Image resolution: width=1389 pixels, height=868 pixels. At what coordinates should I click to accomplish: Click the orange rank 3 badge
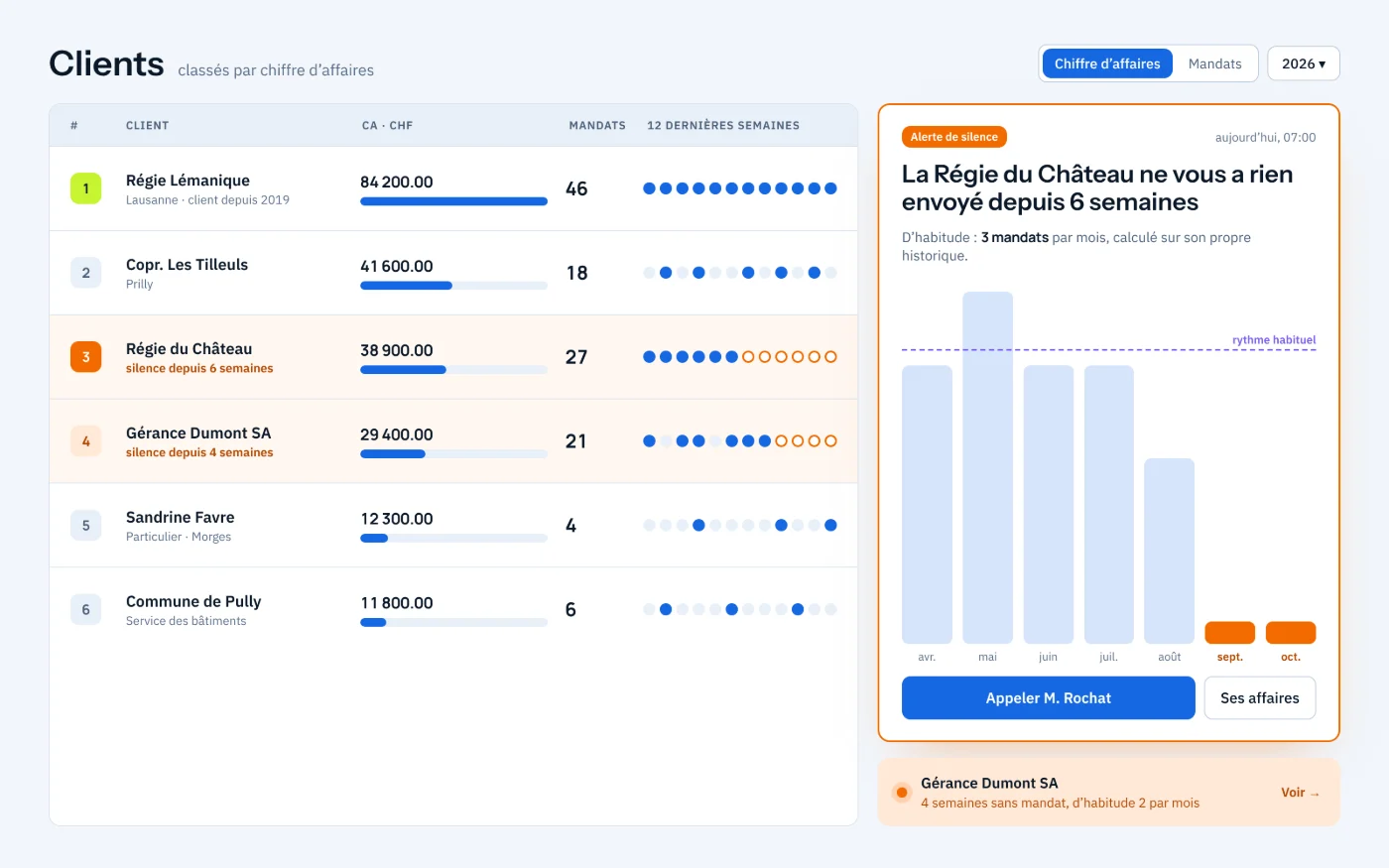(86, 357)
